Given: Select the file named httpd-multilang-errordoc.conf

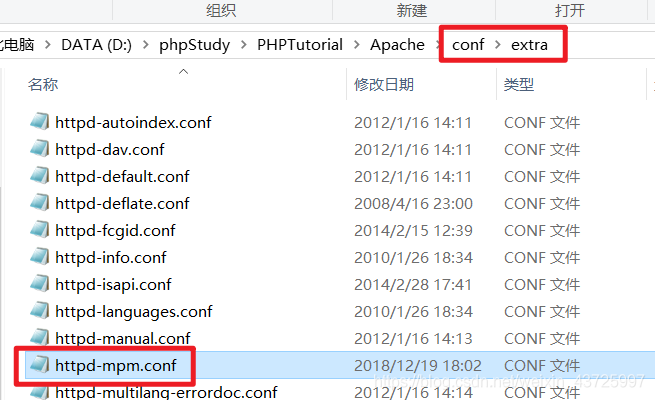Looking at the screenshot, I should click(166, 392).
